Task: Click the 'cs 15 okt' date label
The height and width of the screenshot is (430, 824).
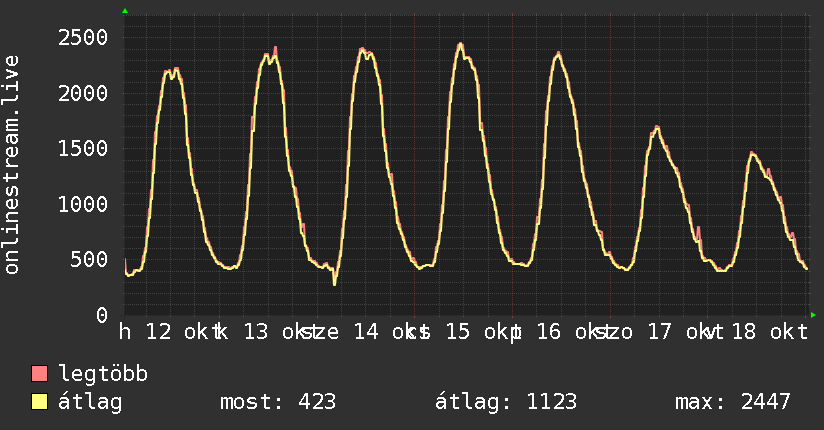Action: 464,332
